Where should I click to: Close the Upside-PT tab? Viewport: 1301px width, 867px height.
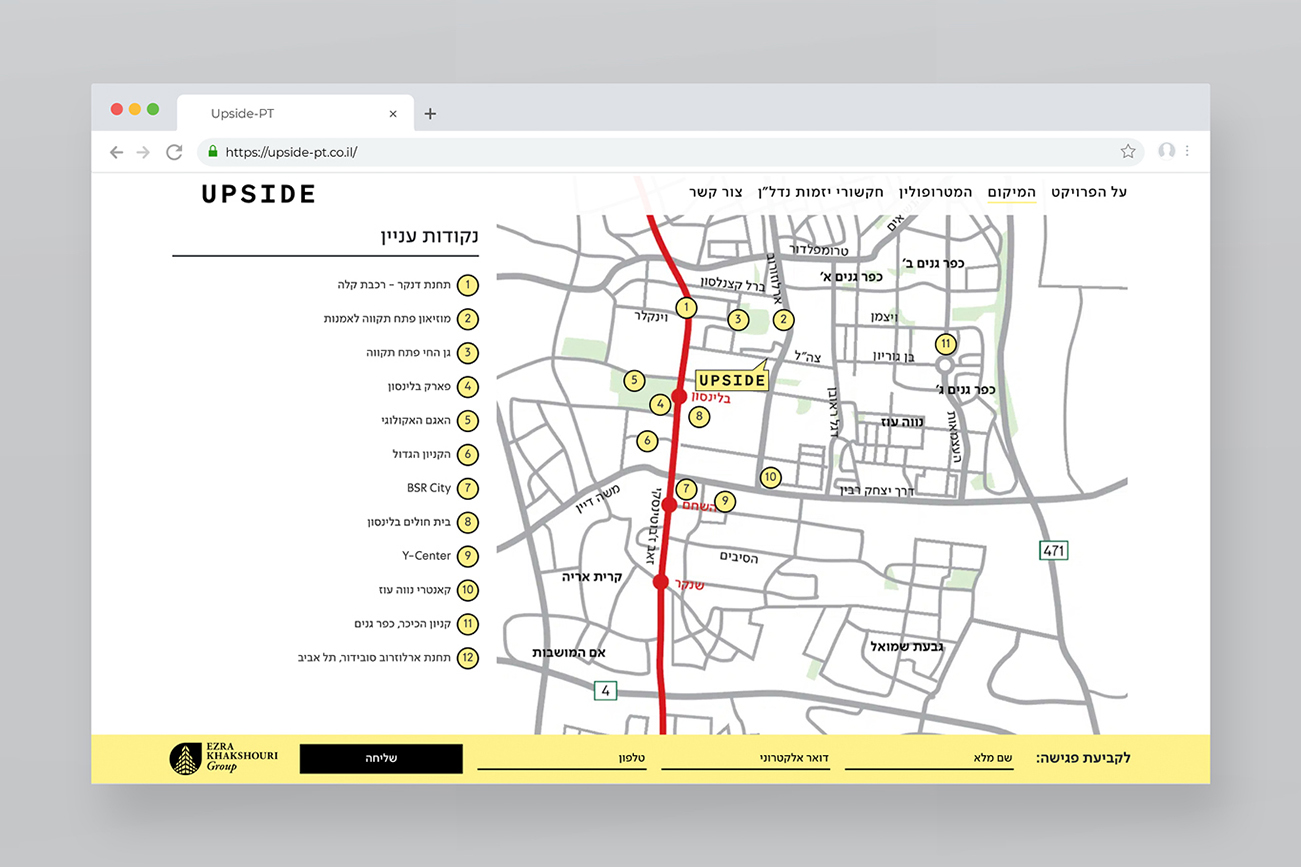(x=393, y=114)
